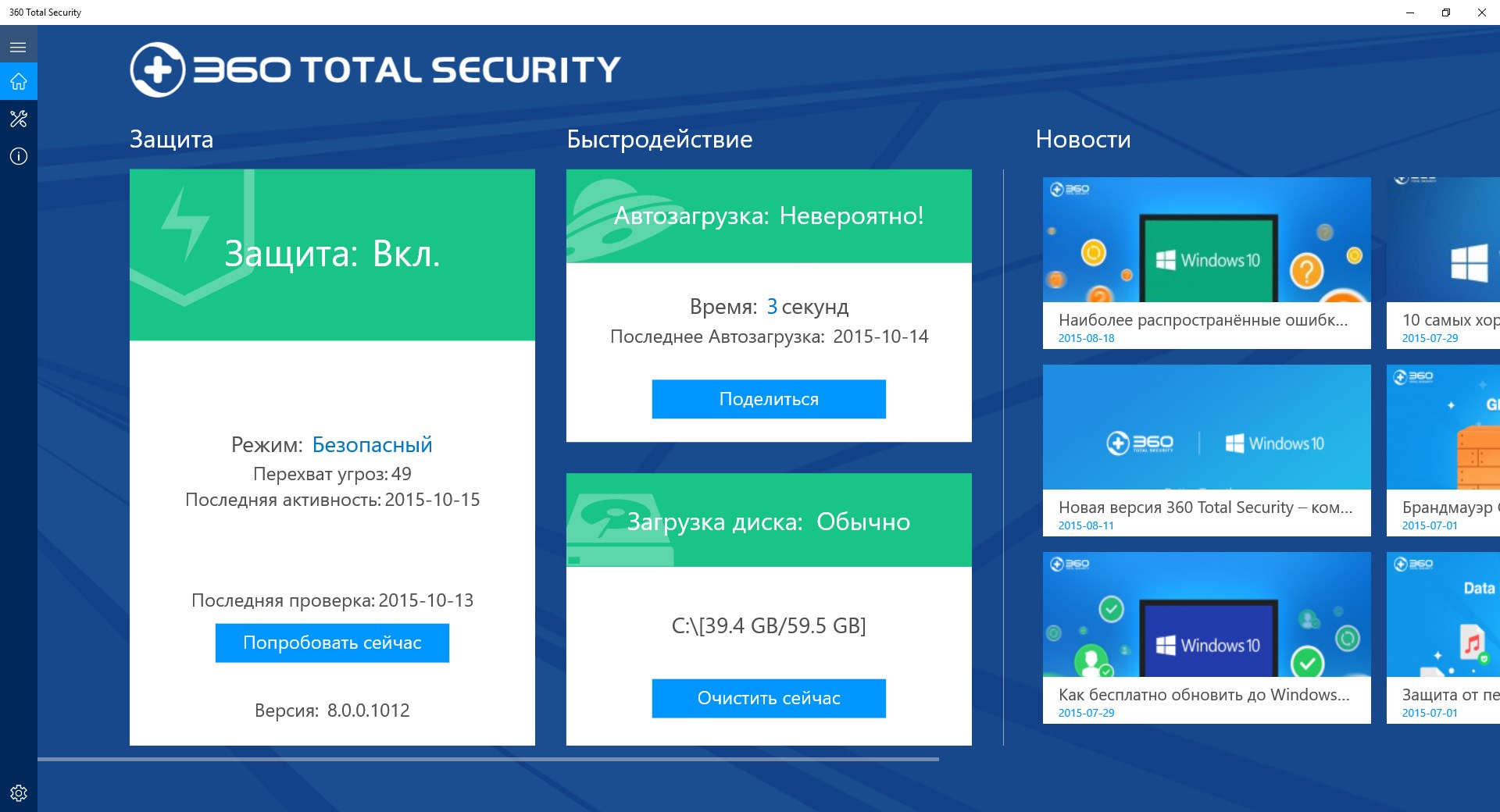Click the news date under Как бесплатно обновить
The height and width of the screenshot is (812, 1500).
point(1086,713)
